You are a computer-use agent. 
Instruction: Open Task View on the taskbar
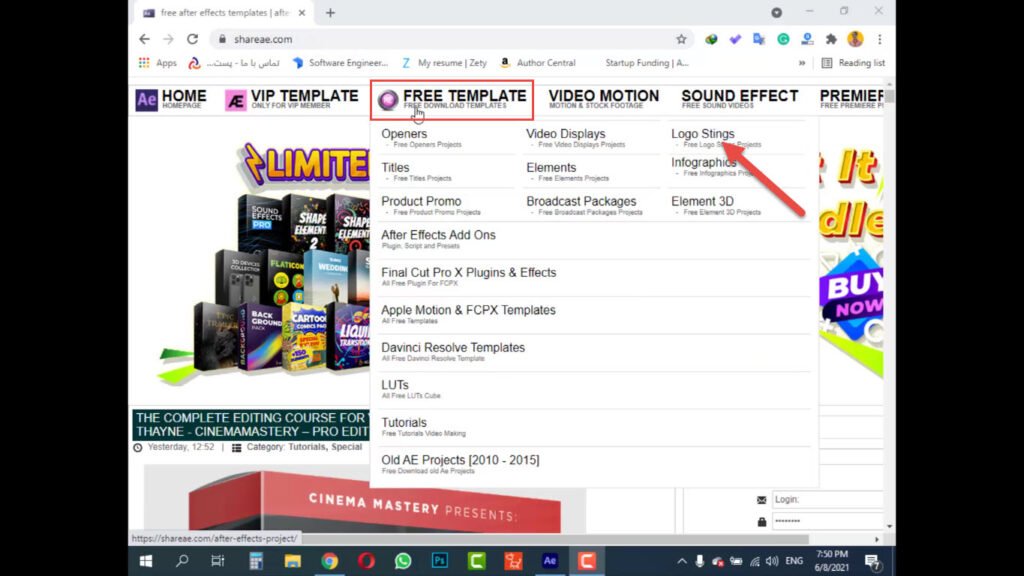217,561
